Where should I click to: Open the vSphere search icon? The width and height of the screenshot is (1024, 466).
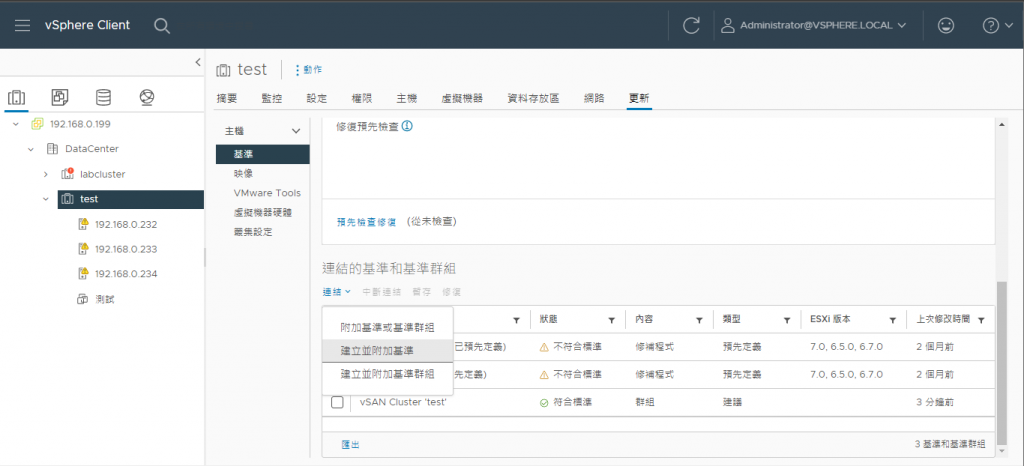(162, 25)
